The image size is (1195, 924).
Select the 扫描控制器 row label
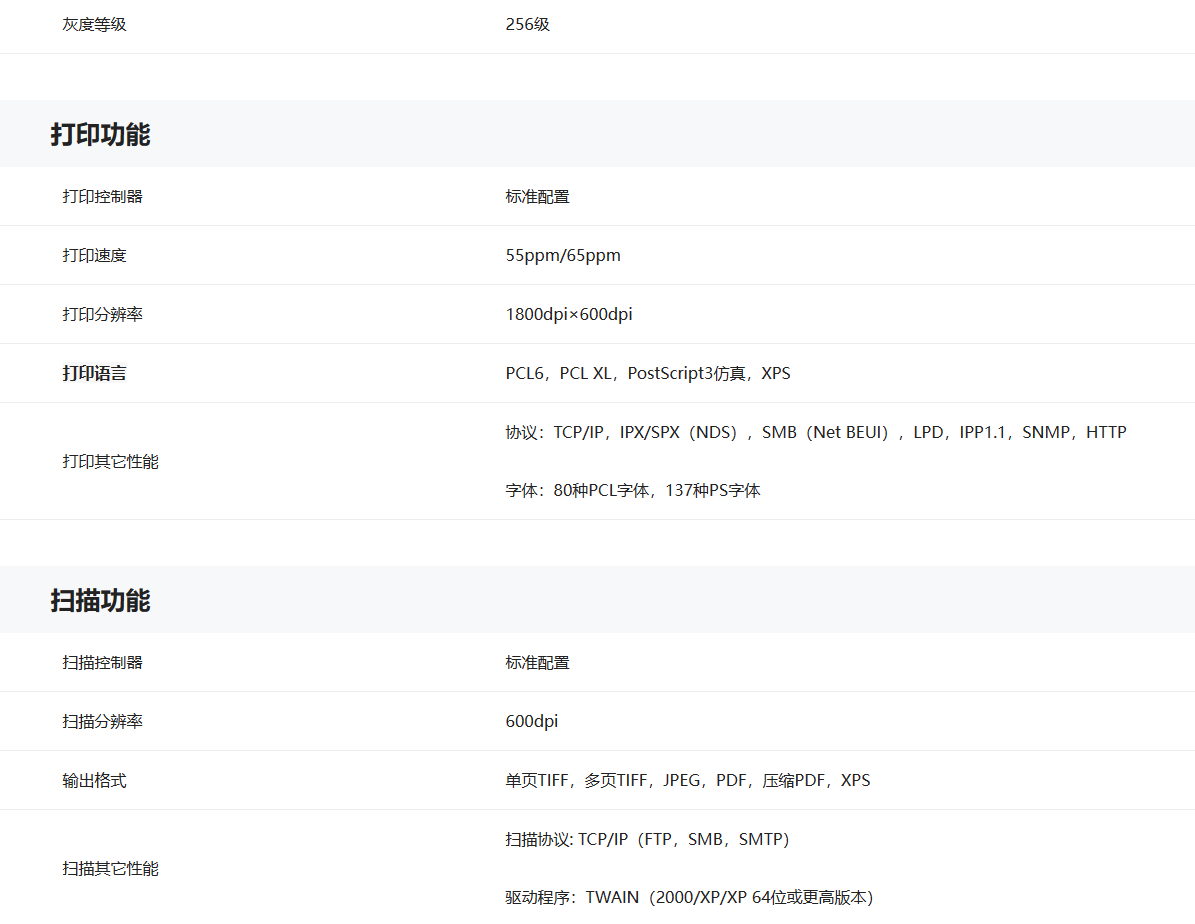(x=102, y=663)
